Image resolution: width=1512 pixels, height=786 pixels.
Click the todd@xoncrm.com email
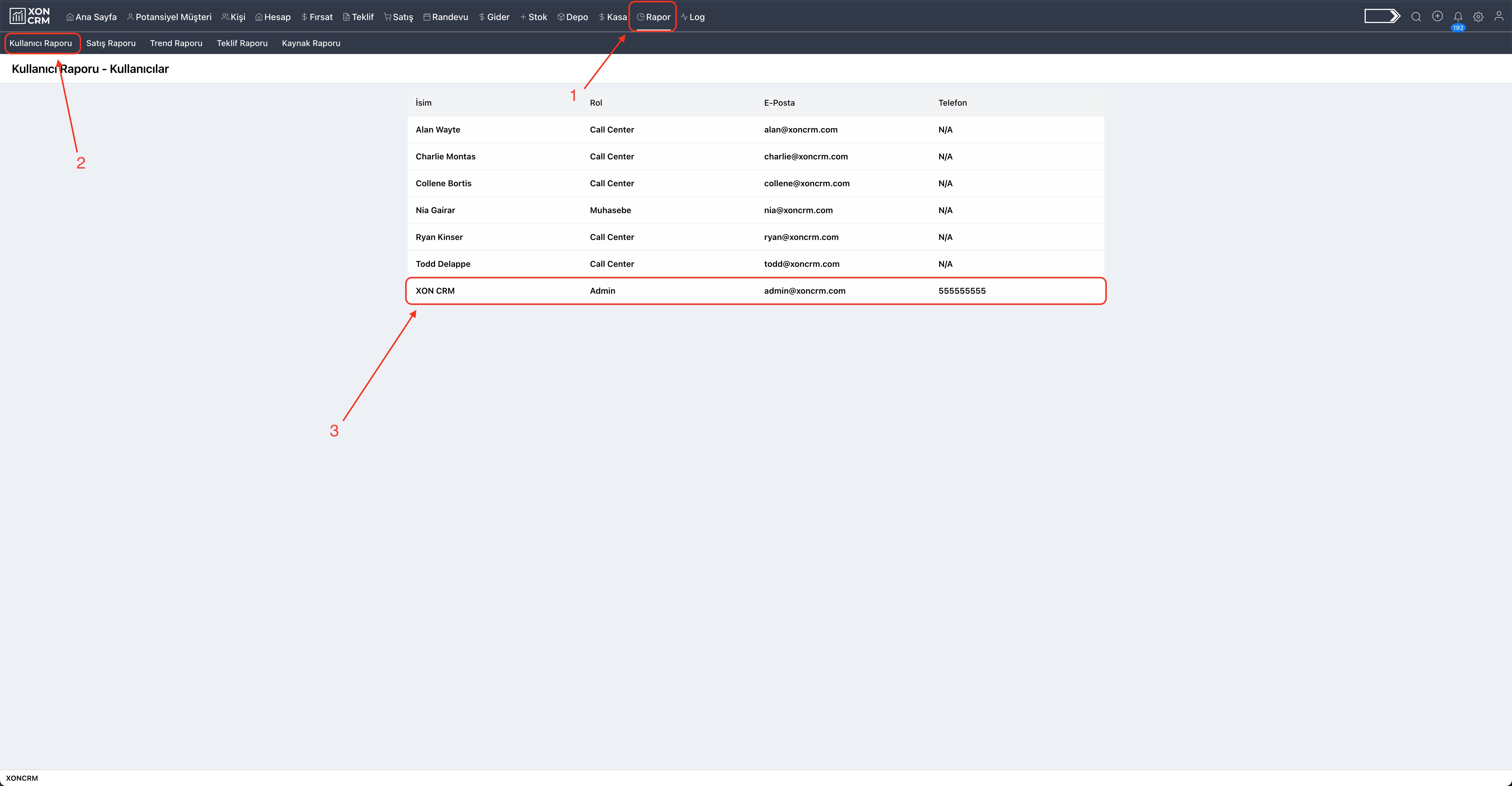[x=802, y=264]
